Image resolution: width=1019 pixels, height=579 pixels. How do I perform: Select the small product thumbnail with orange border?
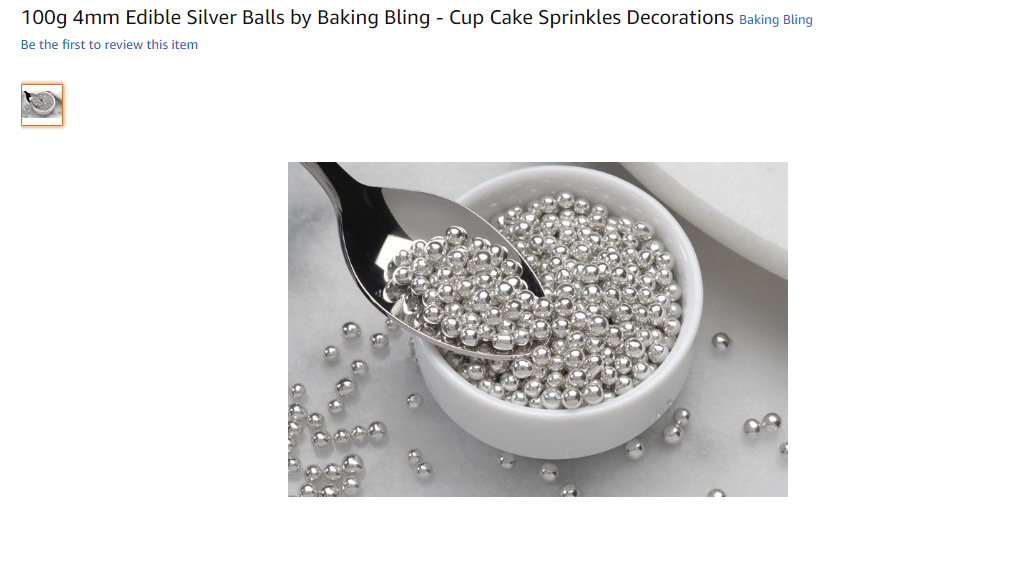pyautogui.click(x=42, y=105)
